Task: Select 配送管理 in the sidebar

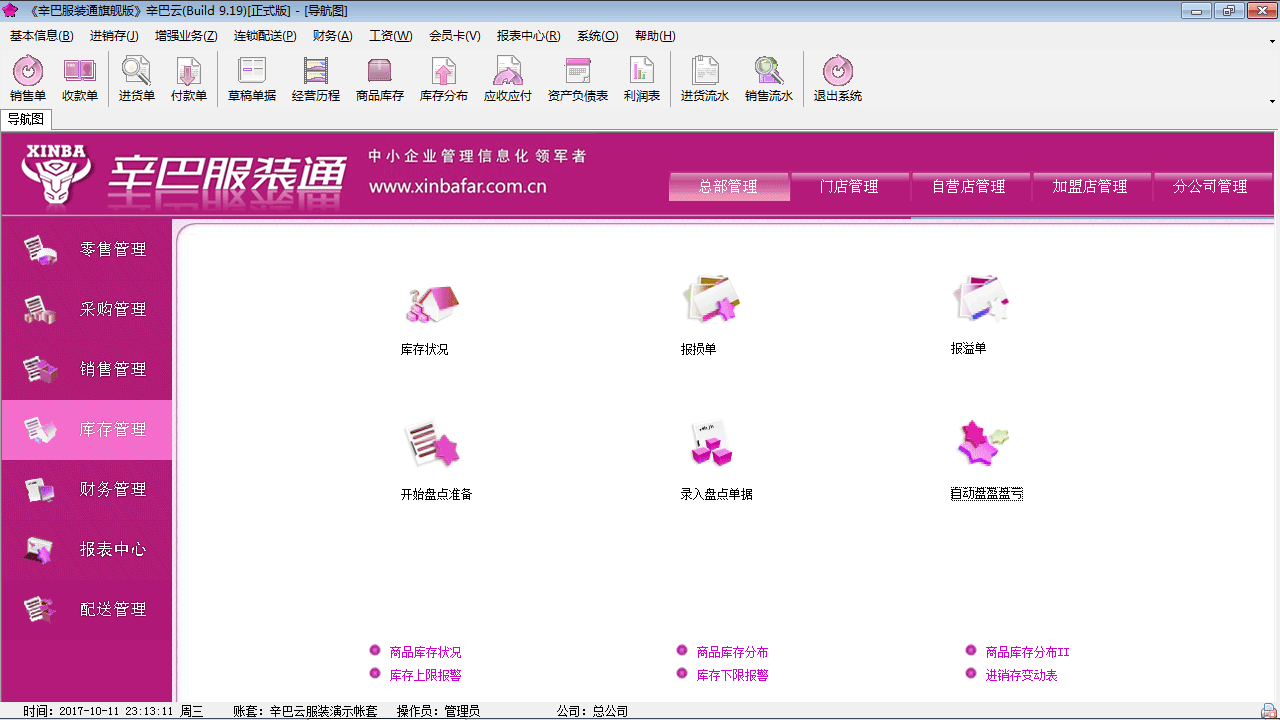Action: pyautogui.click(x=86, y=610)
